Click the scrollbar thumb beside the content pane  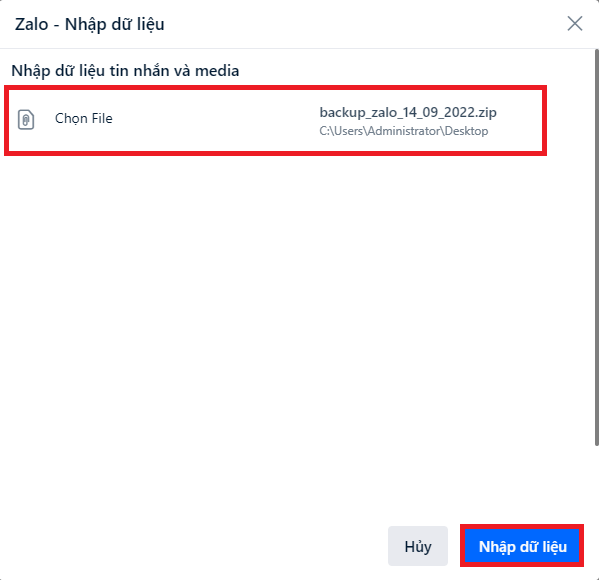(596, 247)
